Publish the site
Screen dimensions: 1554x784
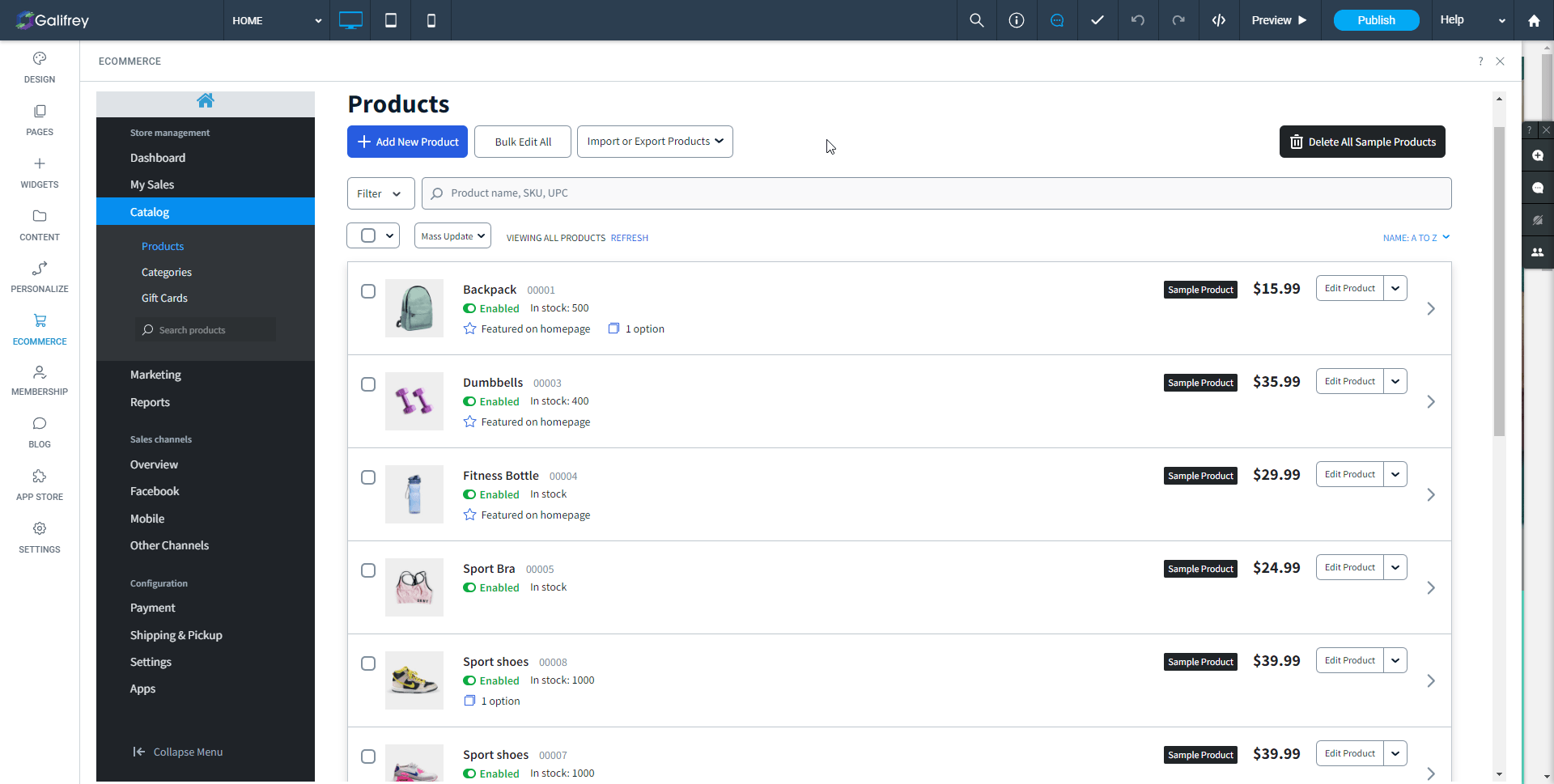1376,20
